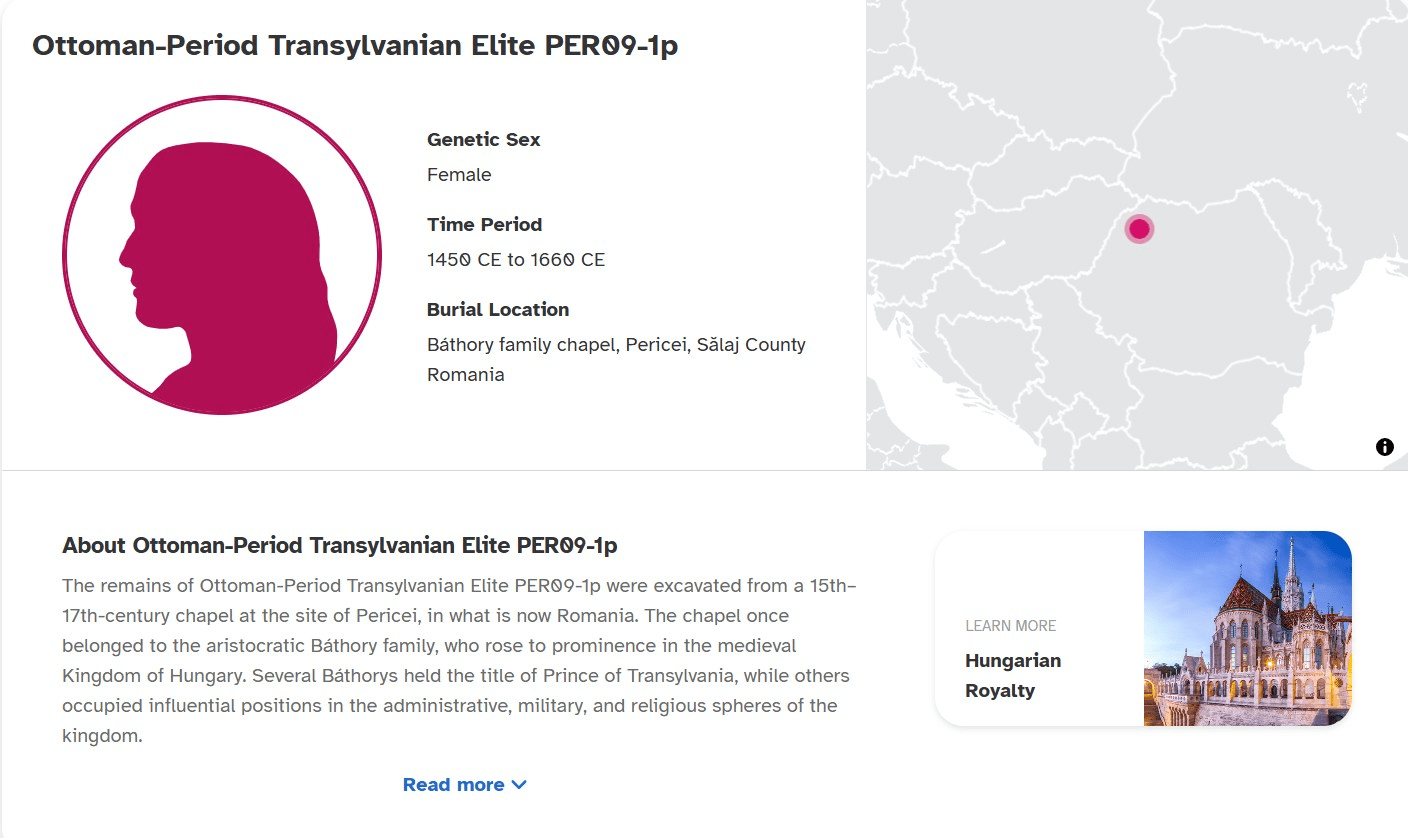Collapse the Read more disclosure chevron
The image size is (1408, 838).
pyautogui.click(x=518, y=785)
